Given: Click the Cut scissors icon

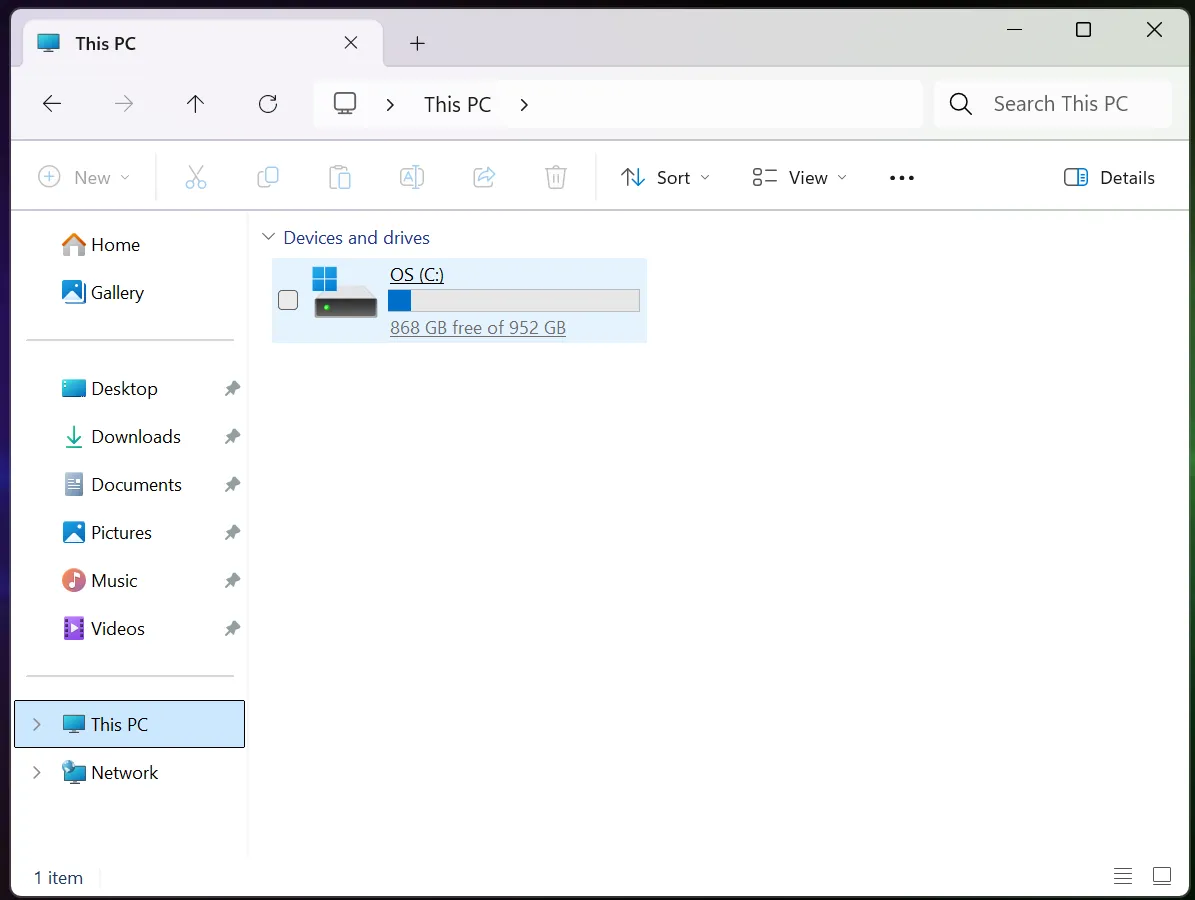Looking at the screenshot, I should [x=196, y=178].
